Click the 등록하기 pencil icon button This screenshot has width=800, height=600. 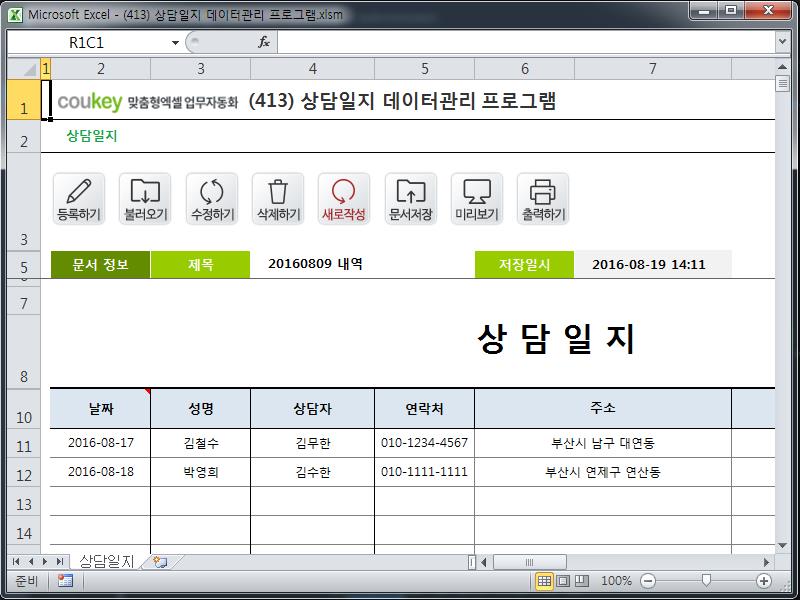pyautogui.click(x=79, y=198)
